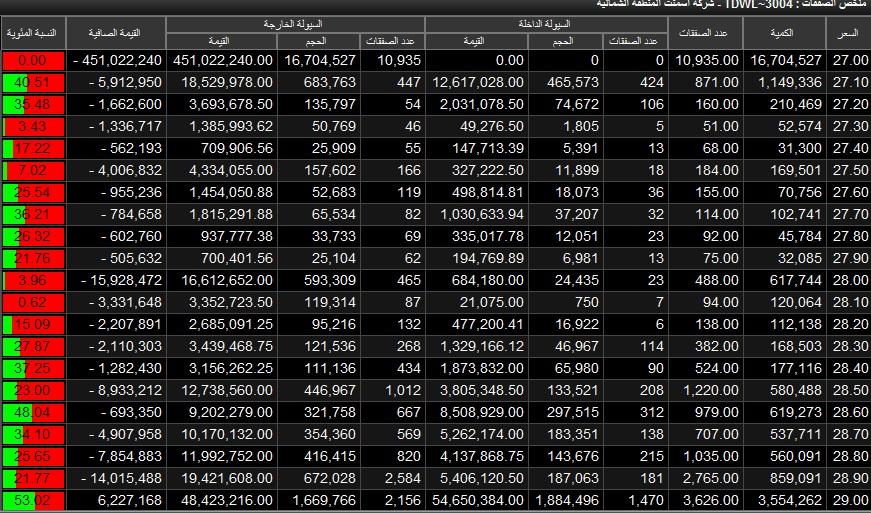This screenshot has height=513, width=871.
Task: Click the 48.04 percentage bar
Action: [33, 413]
